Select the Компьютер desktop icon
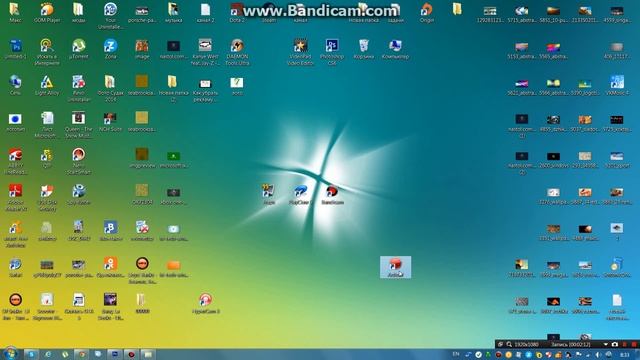 click(x=395, y=49)
